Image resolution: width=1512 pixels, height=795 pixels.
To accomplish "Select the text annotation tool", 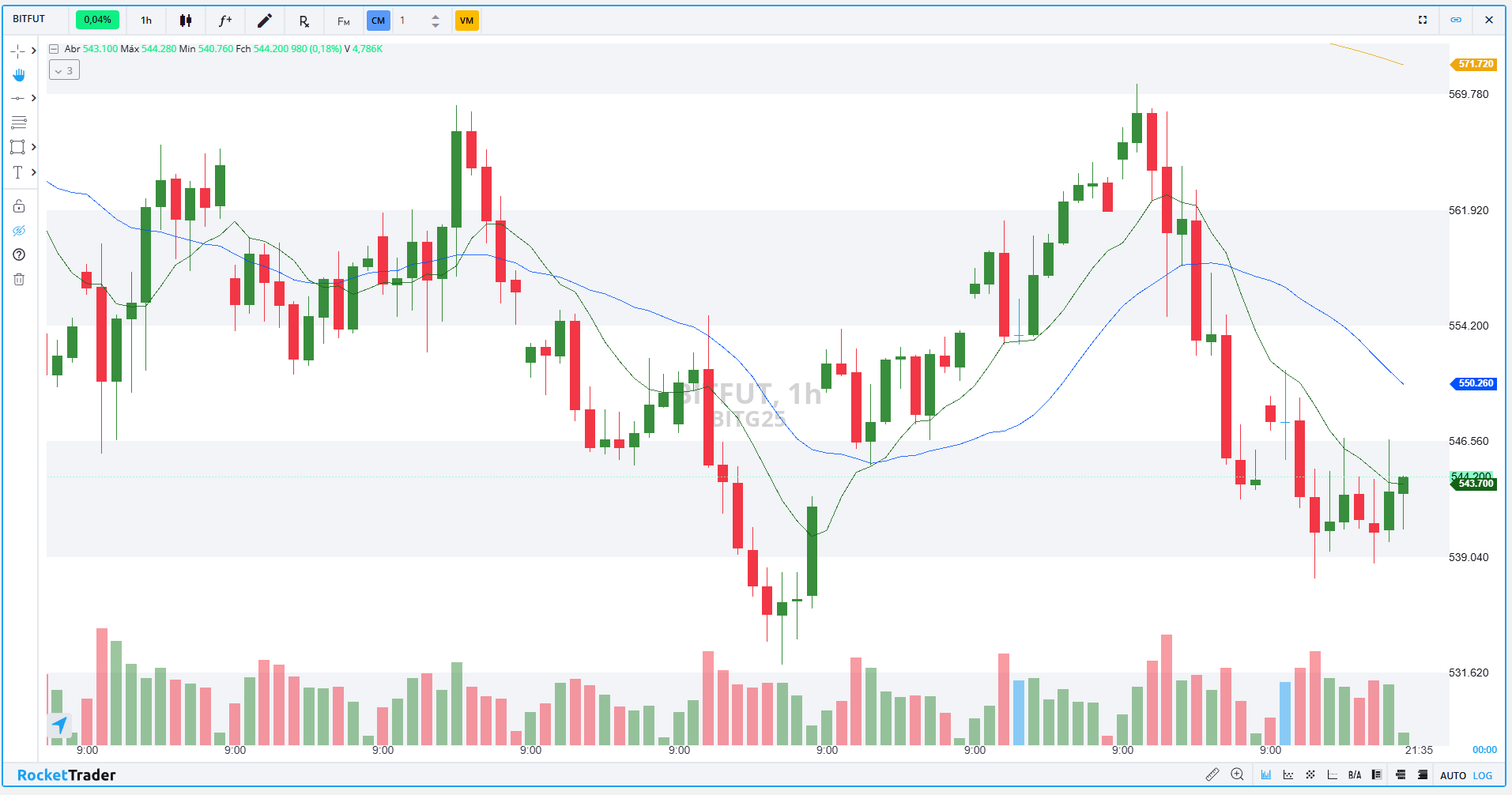I will coord(17,172).
